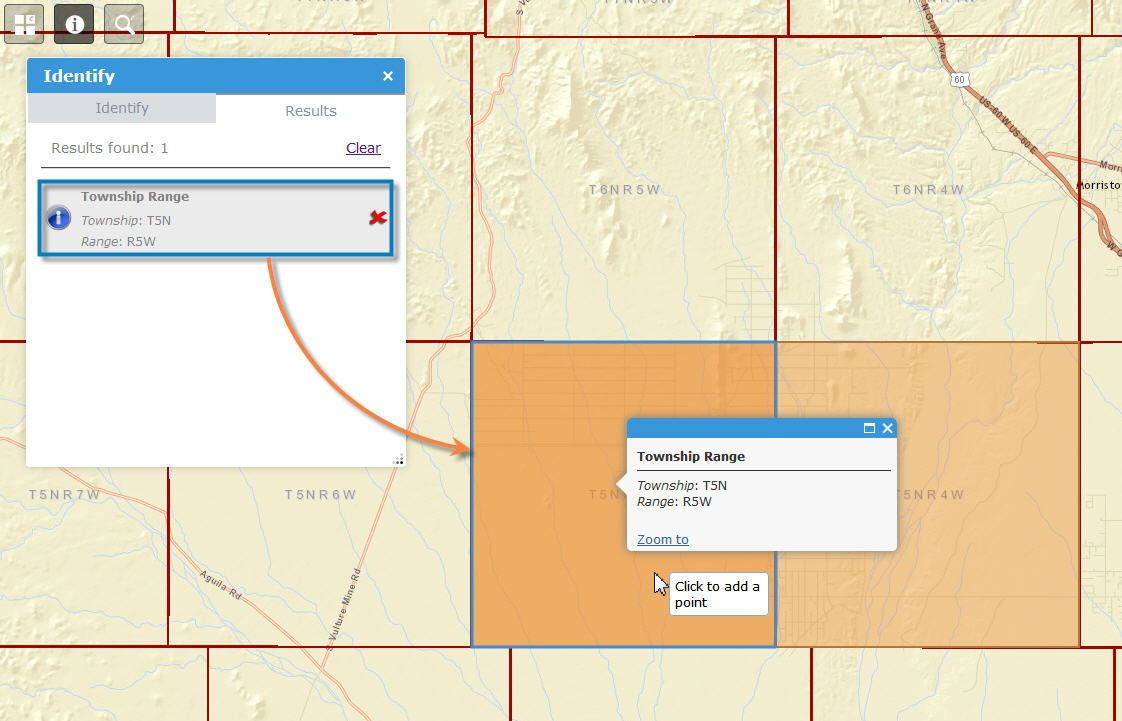Screen dimensions: 1122x721
Task: Click the Aguila Rd road label
Action: pyautogui.click(x=220, y=585)
